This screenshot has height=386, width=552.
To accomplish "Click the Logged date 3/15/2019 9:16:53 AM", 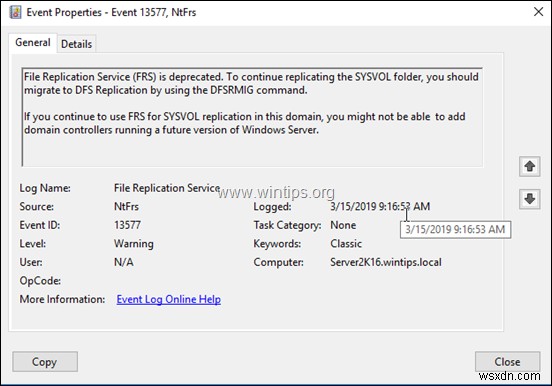I will [380, 206].
